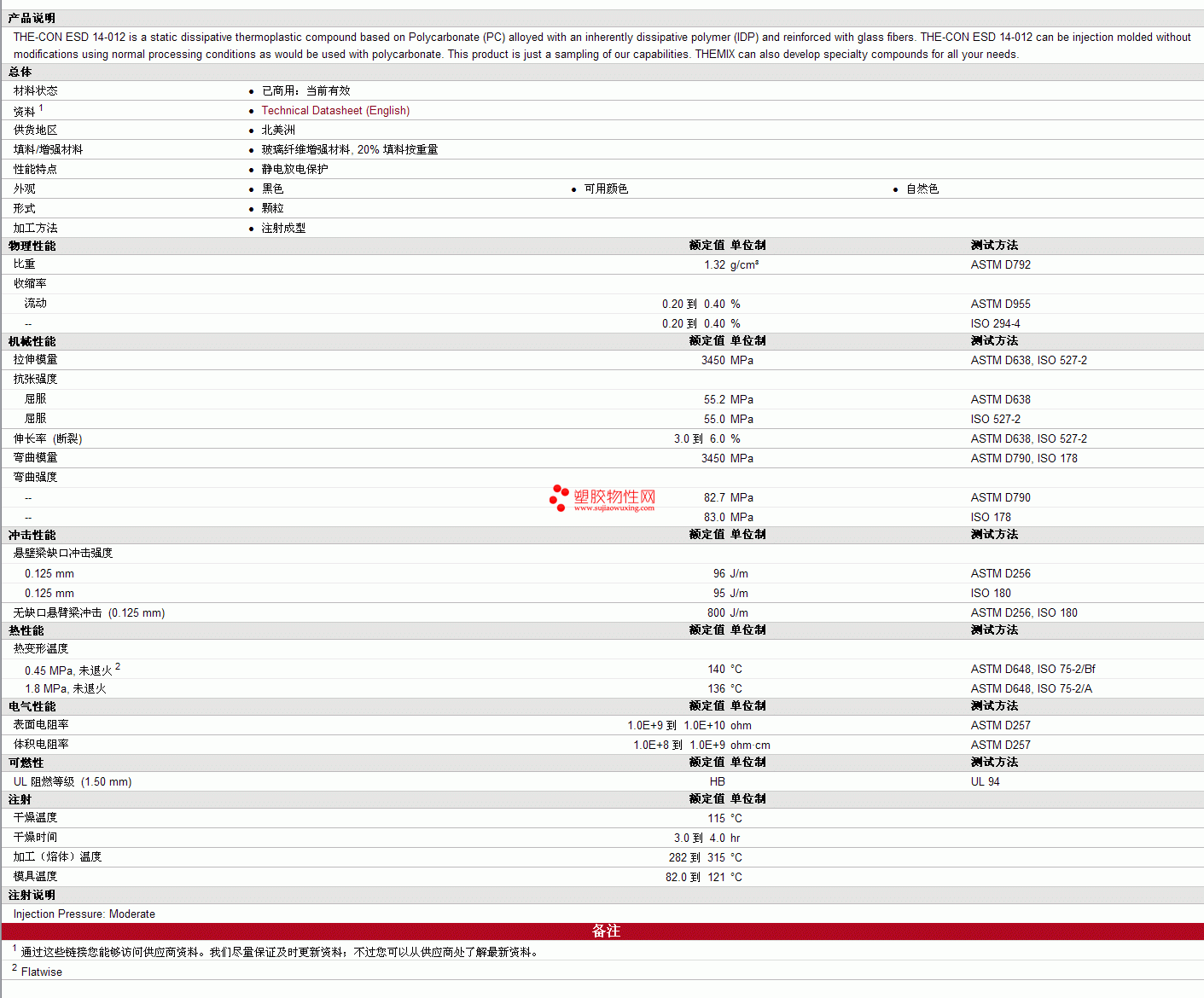Click the 体积电阻率 row label
The width and height of the screenshot is (1204, 998).
point(41,745)
